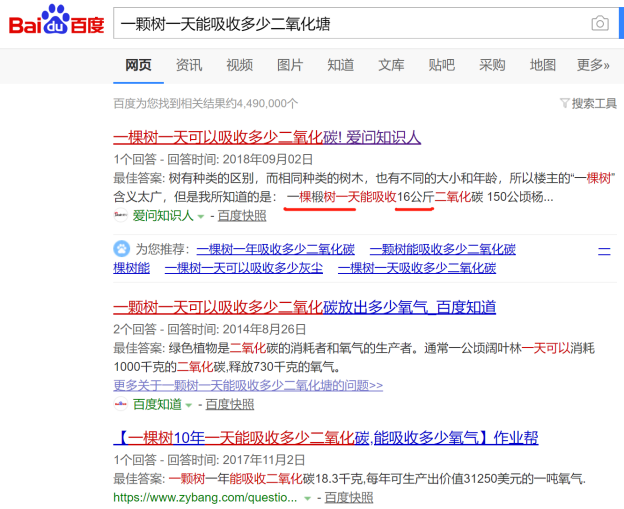Open the 采购 tab

(x=492, y=65)
